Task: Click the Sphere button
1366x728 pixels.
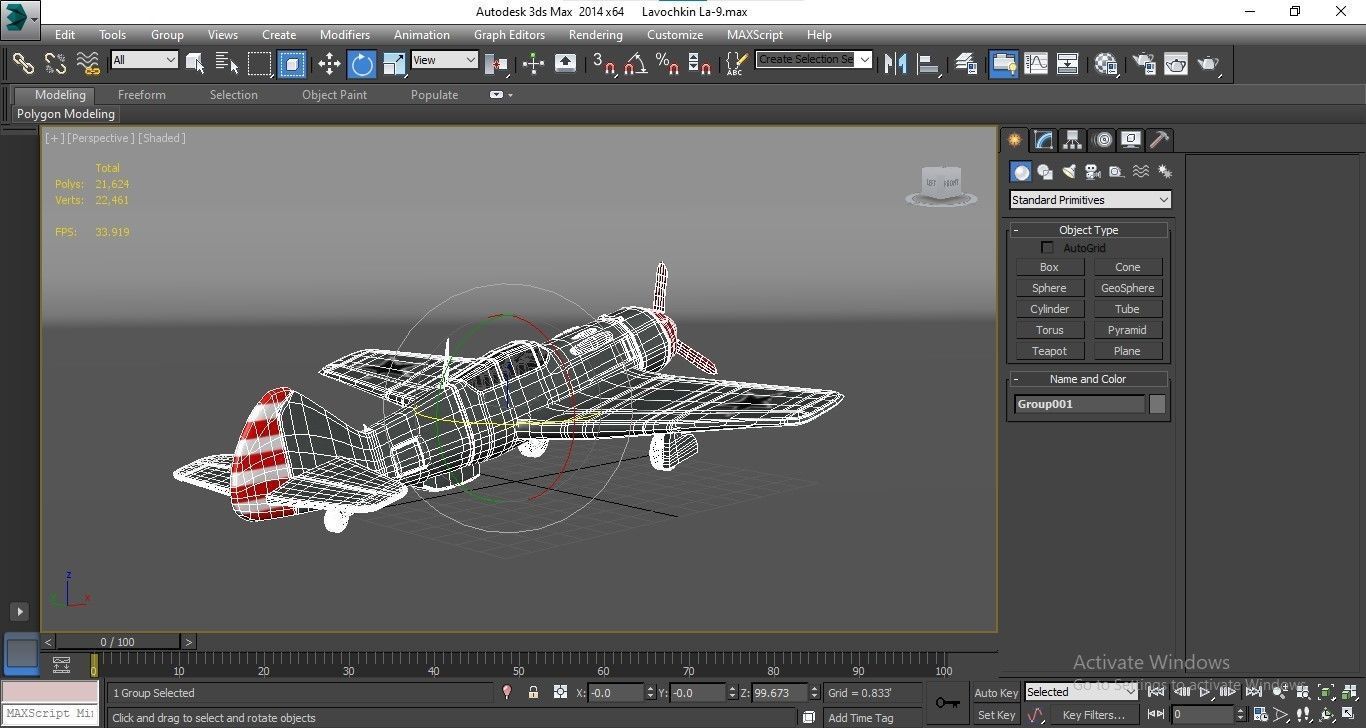Action: 1049,288
